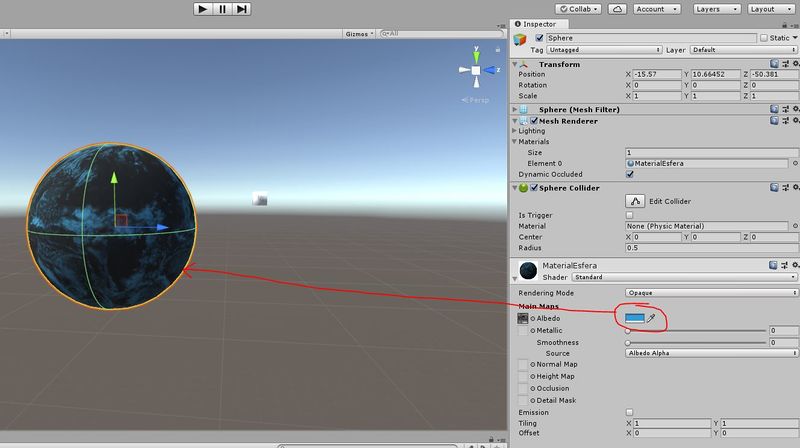Click the scene orientation gizmo center cube

tap(476, 70)
